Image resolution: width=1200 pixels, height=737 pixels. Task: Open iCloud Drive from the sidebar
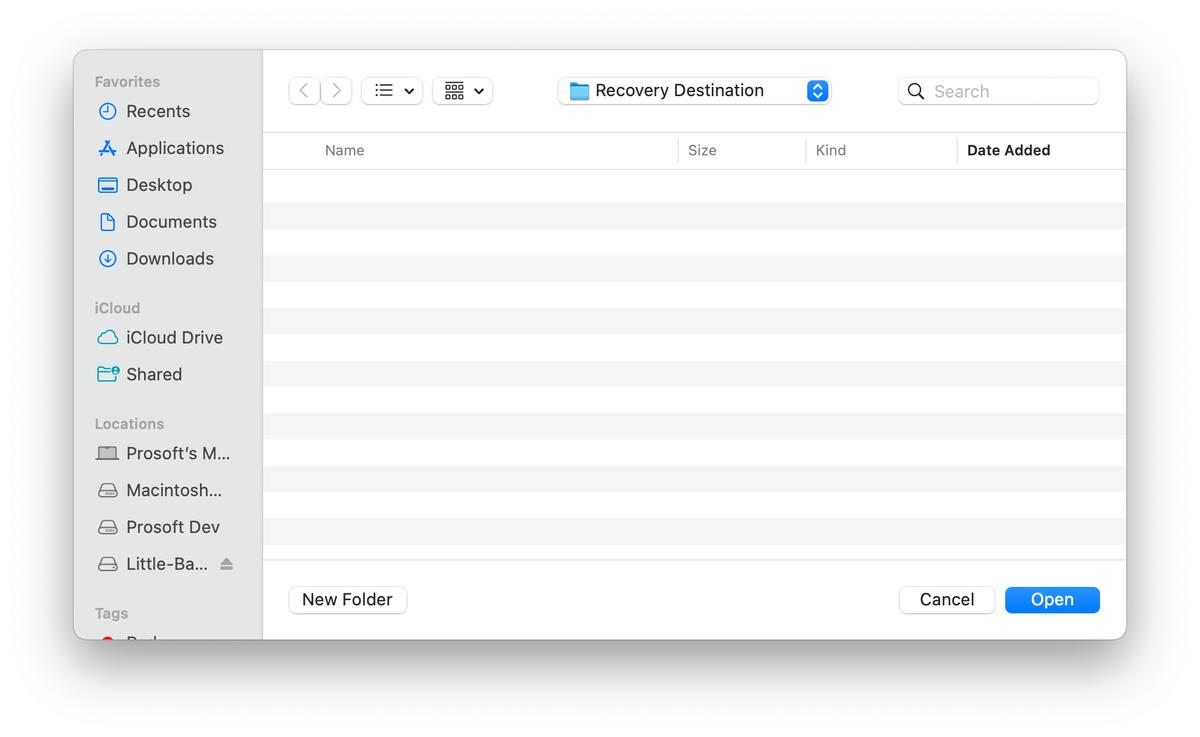174,337
